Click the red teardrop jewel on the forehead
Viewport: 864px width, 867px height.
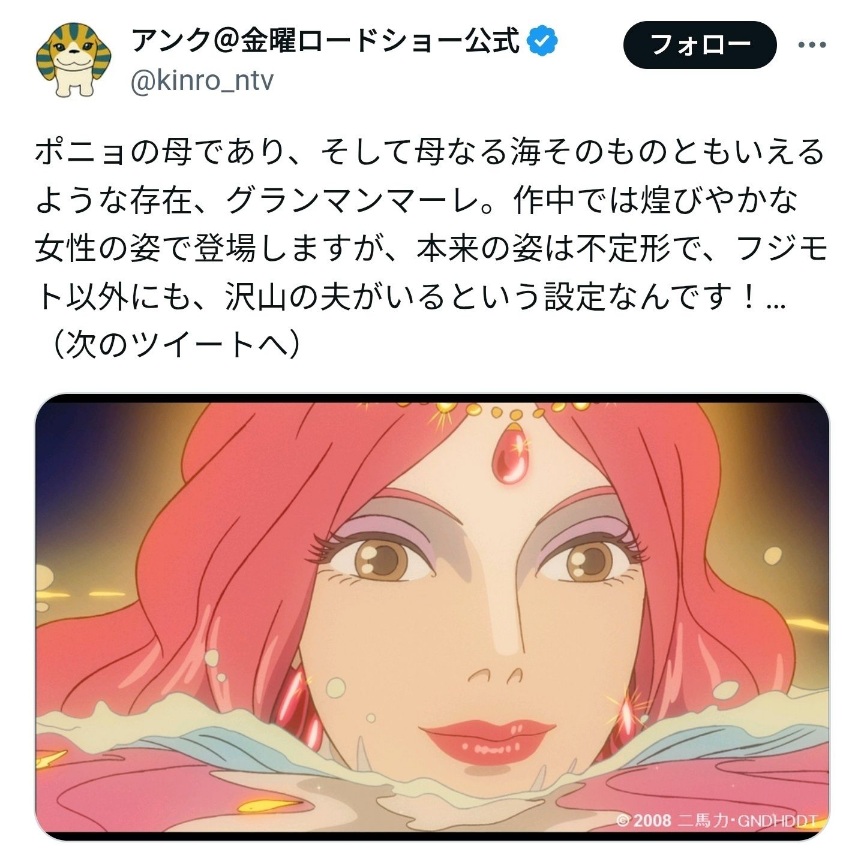coord(509,455)
